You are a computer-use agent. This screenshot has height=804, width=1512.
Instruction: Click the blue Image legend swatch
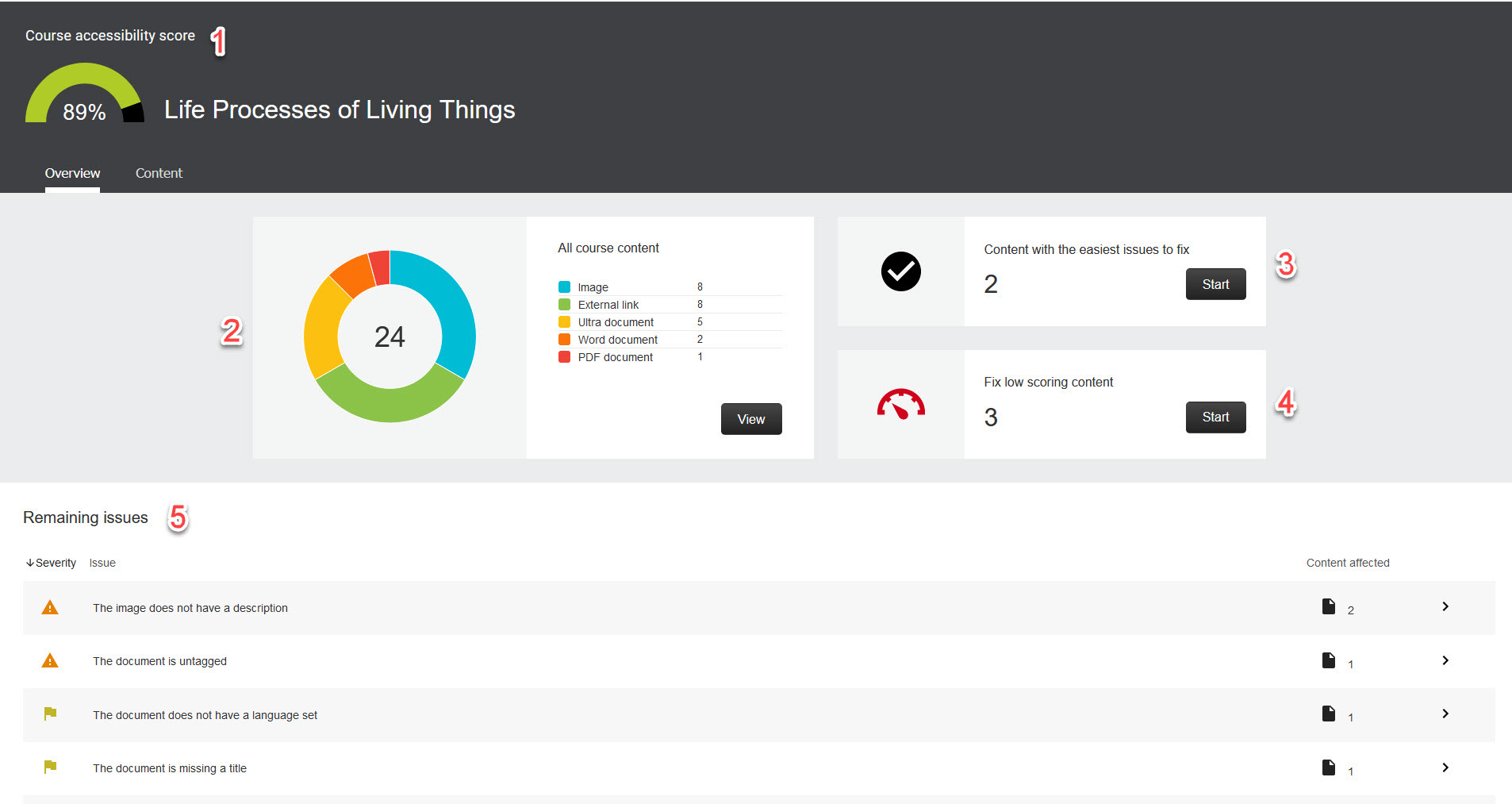click(x=564, y=287)
